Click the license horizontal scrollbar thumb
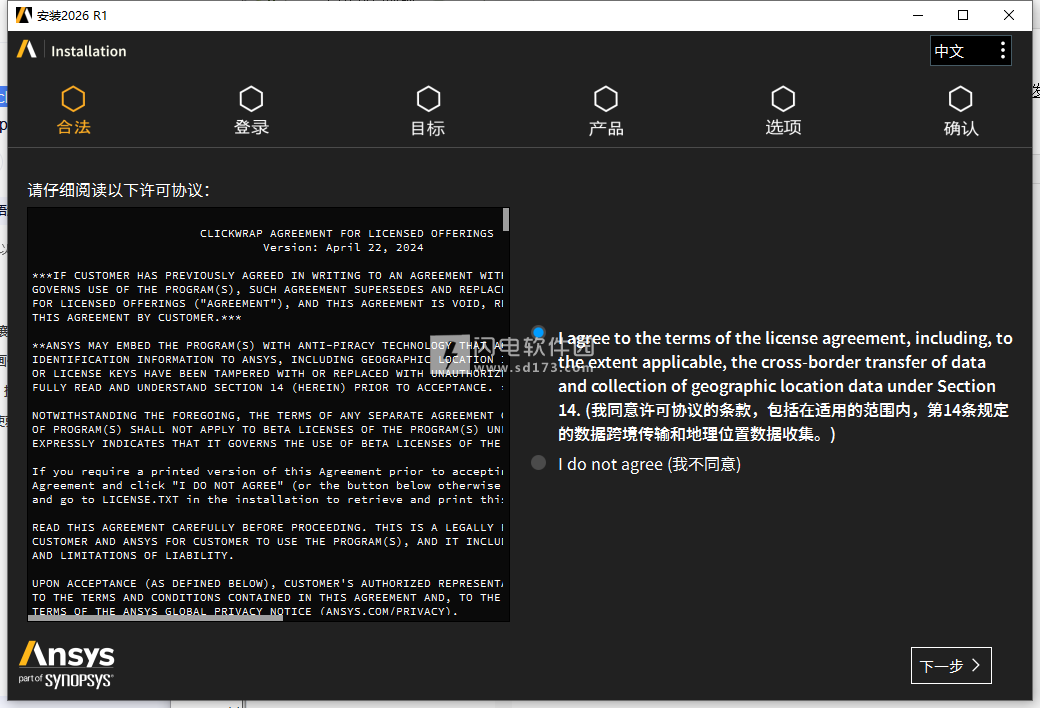Screen dimensions: 1040x708 (155, 617)
